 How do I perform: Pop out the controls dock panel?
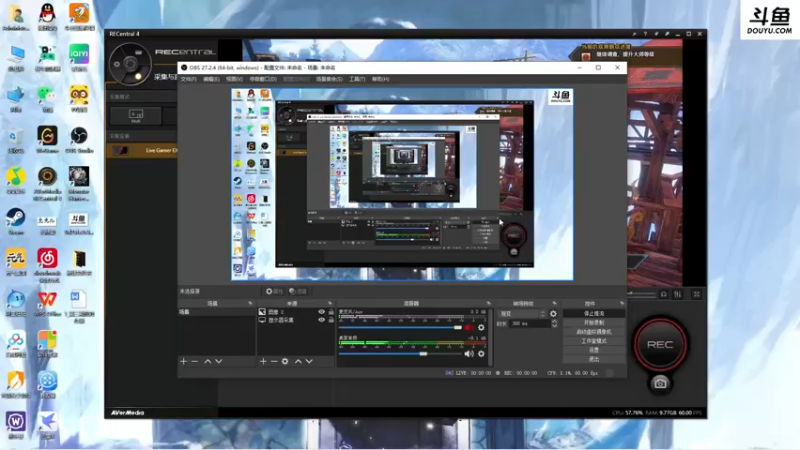point(621,304)
